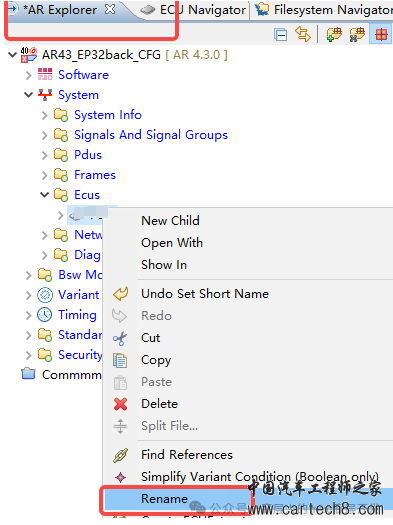Select the Signals And Signal Groups label

pos(151,135)
